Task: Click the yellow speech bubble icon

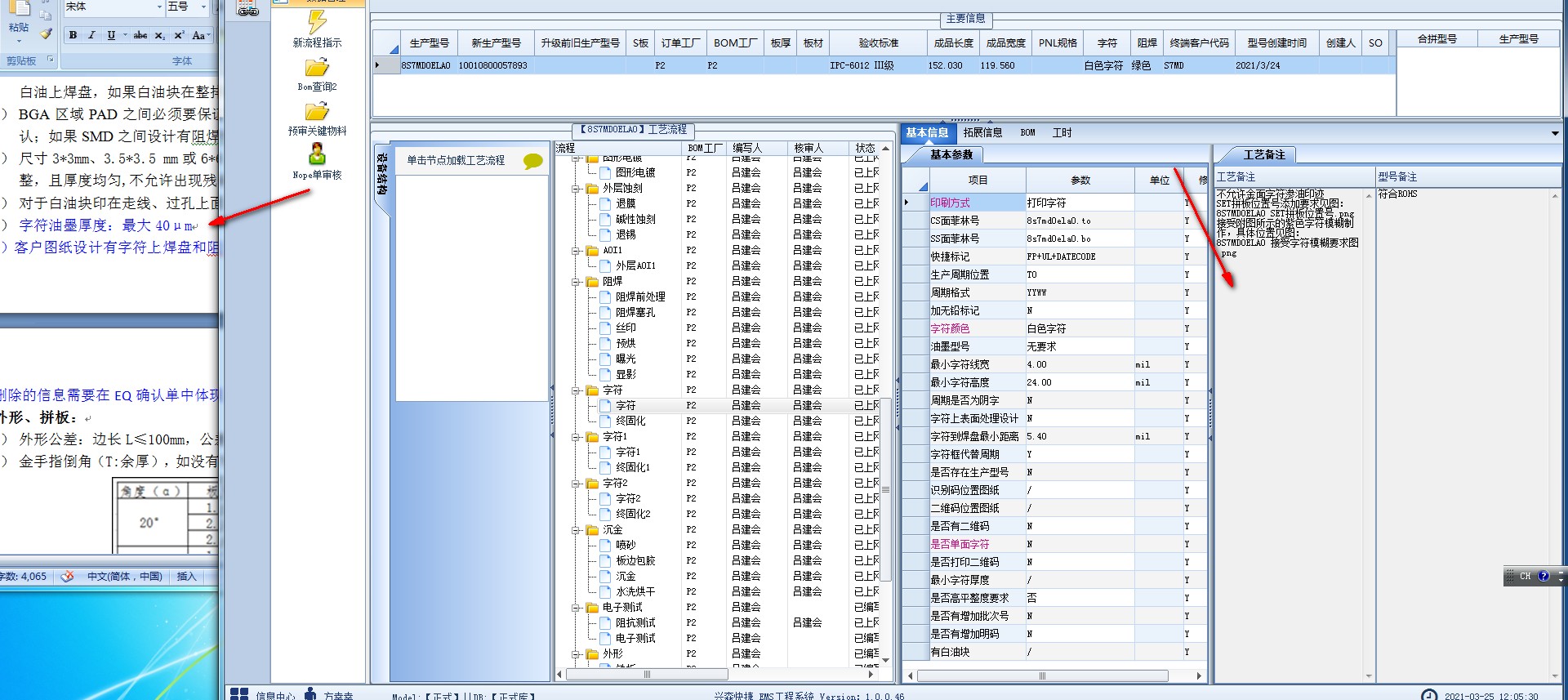Action: pos(532,161)
